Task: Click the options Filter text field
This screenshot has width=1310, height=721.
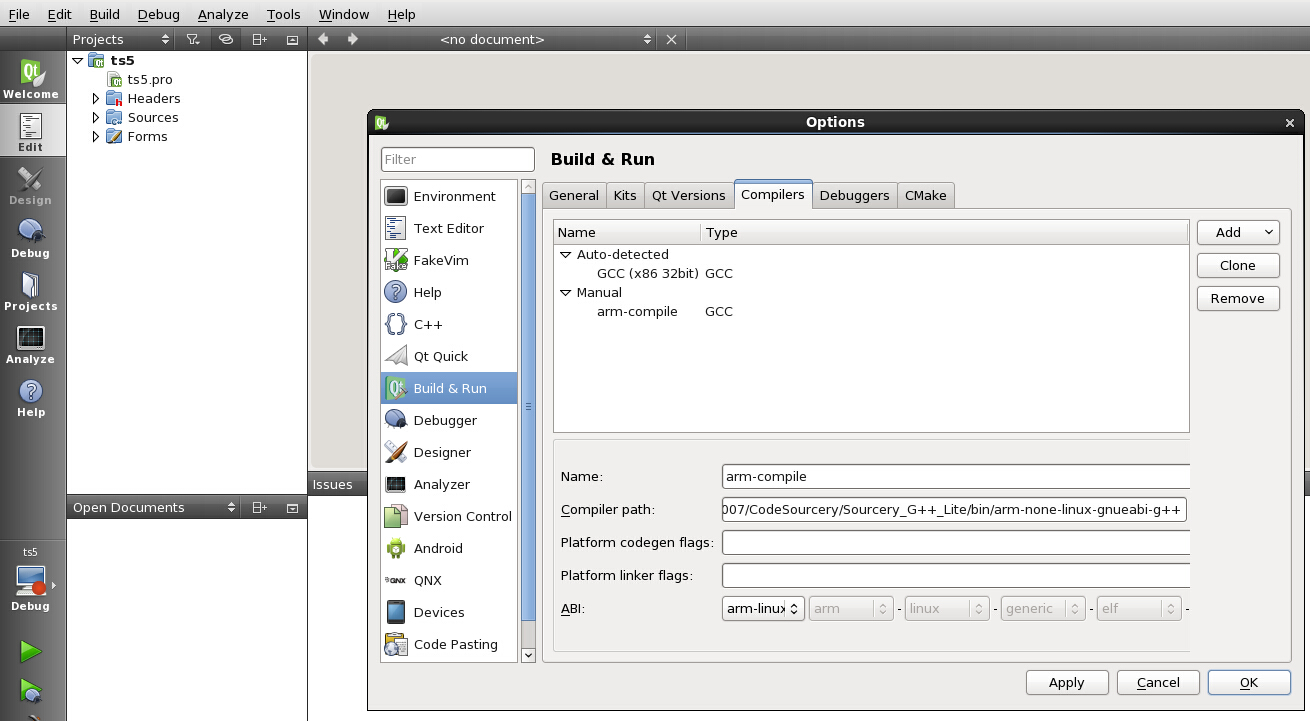Action: tap(458, 159)
